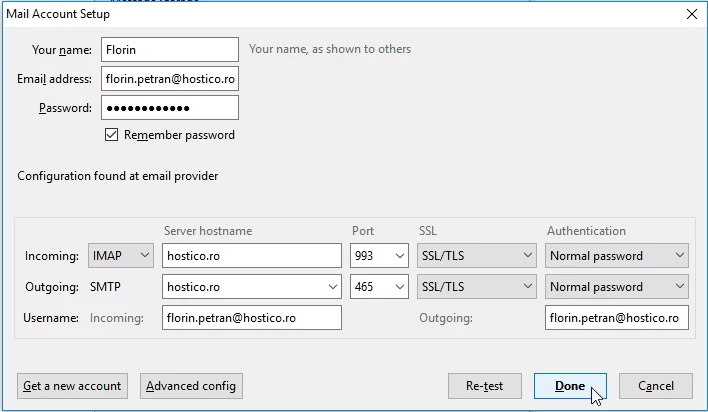Image resolution: width=708 pixels, height=412 pixels.
Task: Close the Mail Account Setup dialog
Action: [x=691, y=14]
